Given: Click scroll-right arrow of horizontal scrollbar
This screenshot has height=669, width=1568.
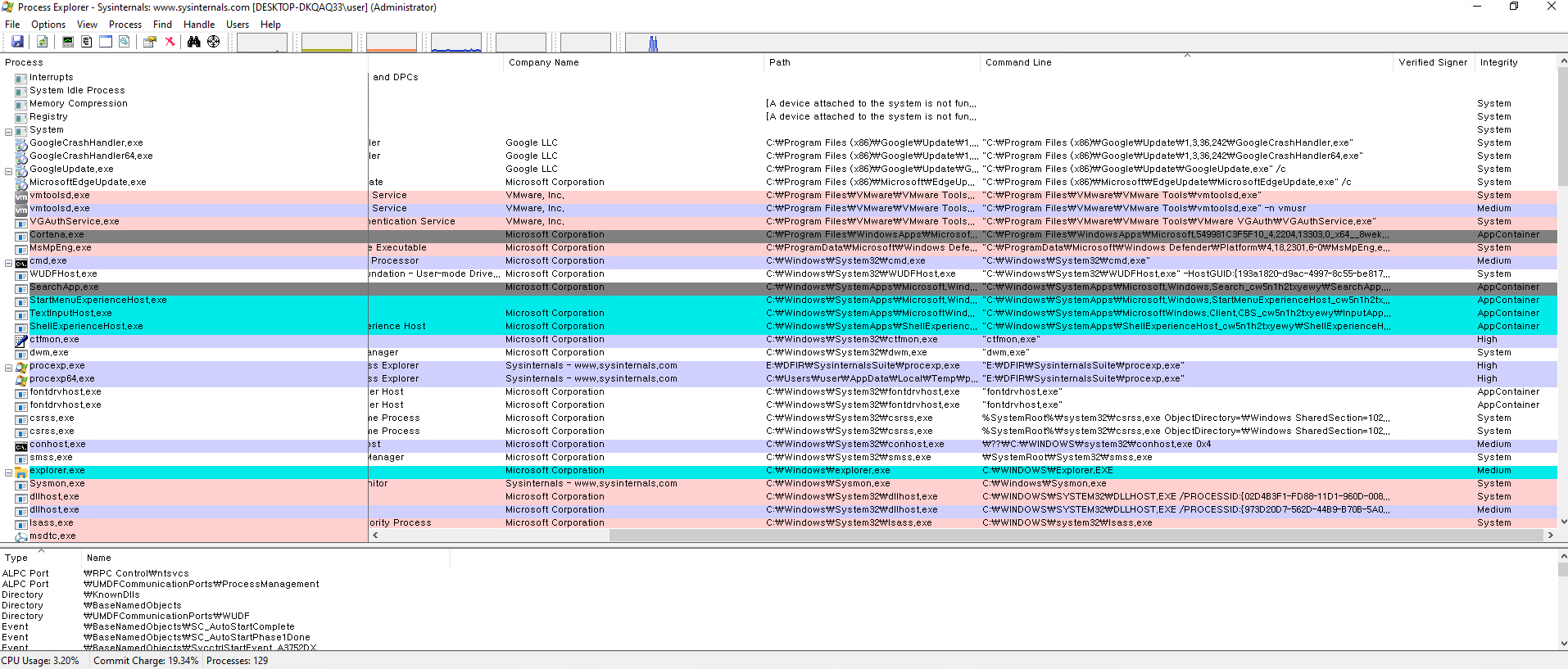Looking at the screenshot, I should 1550,536.
